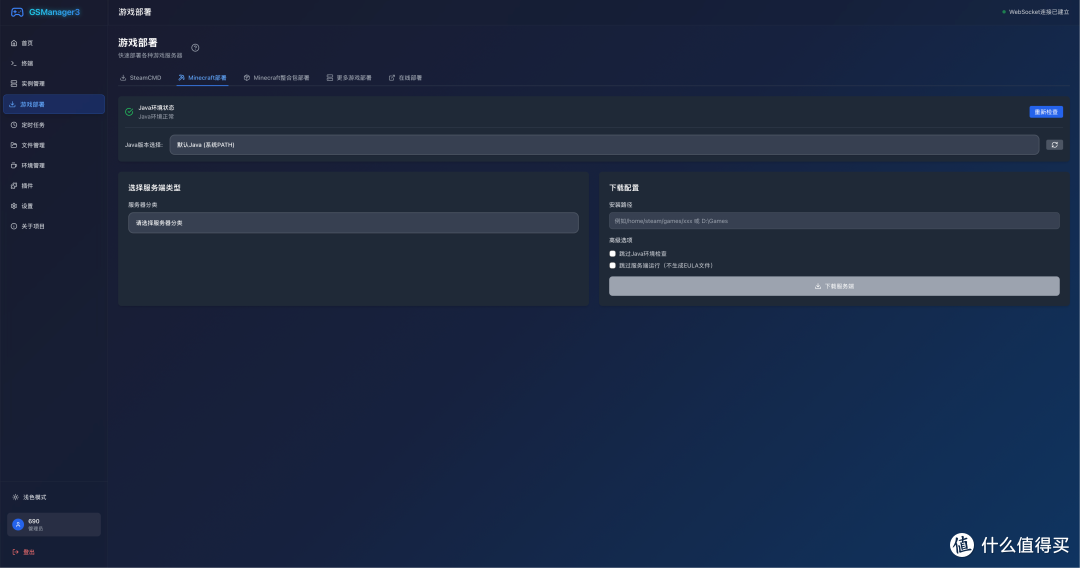Focus the 安装路径 install path field
This screenshot has width=1080, height=568.
pos(834,221)
